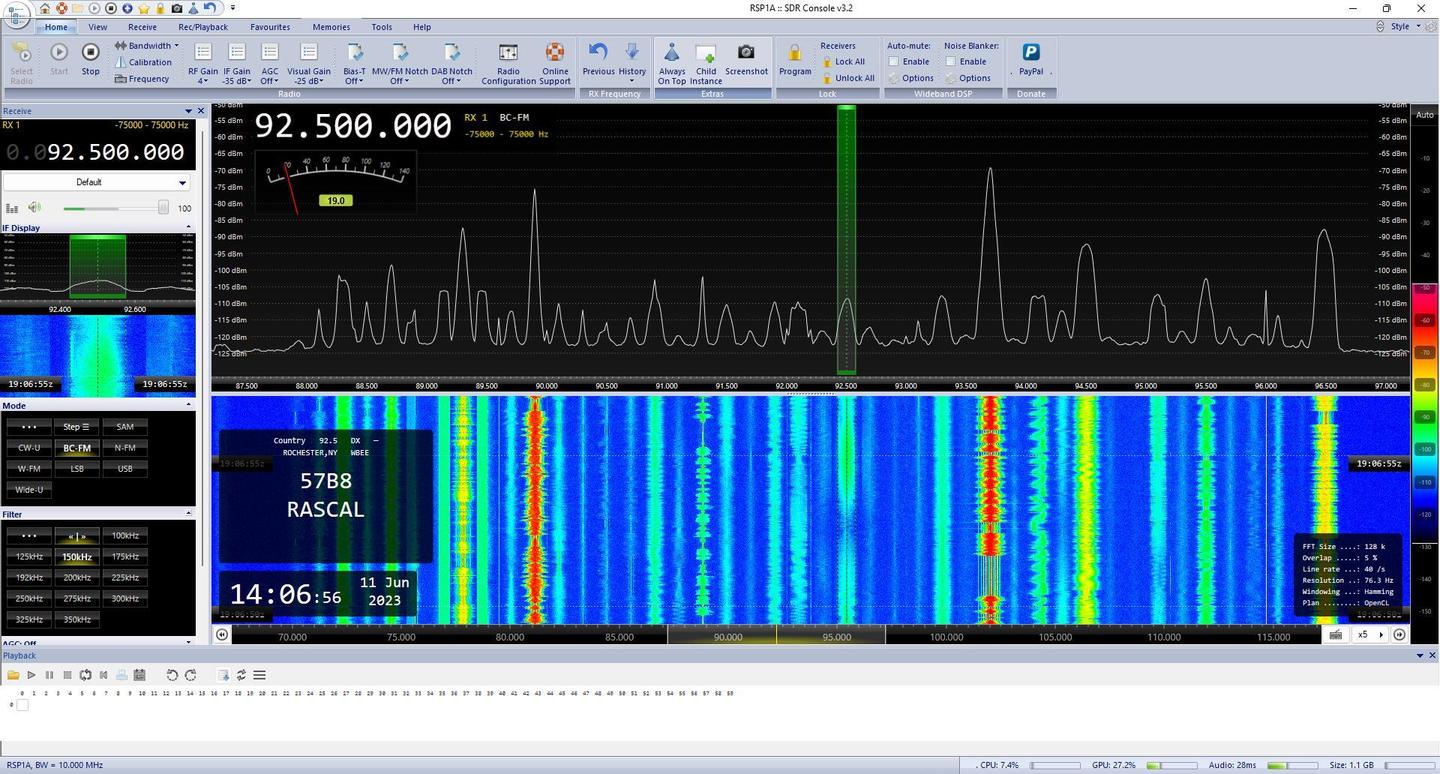Open the AGC Off dropdown
Viewport: 1440px width, 774px height.
(x=269, y=63)
